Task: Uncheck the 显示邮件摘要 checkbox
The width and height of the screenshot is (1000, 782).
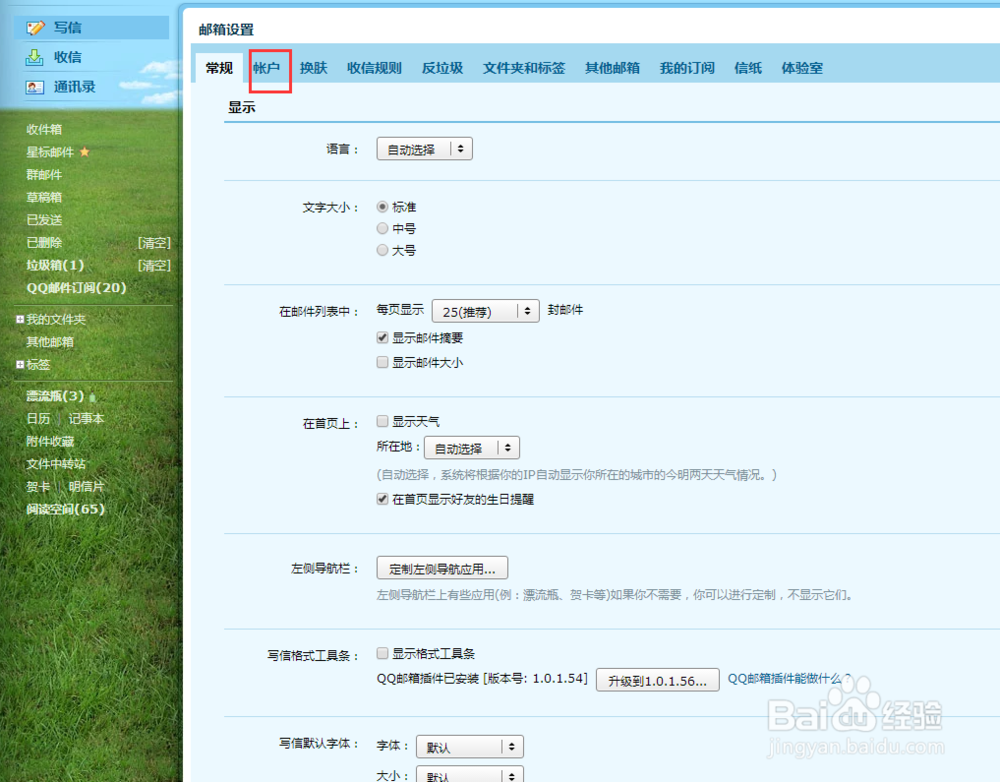Action: [382, 337]
